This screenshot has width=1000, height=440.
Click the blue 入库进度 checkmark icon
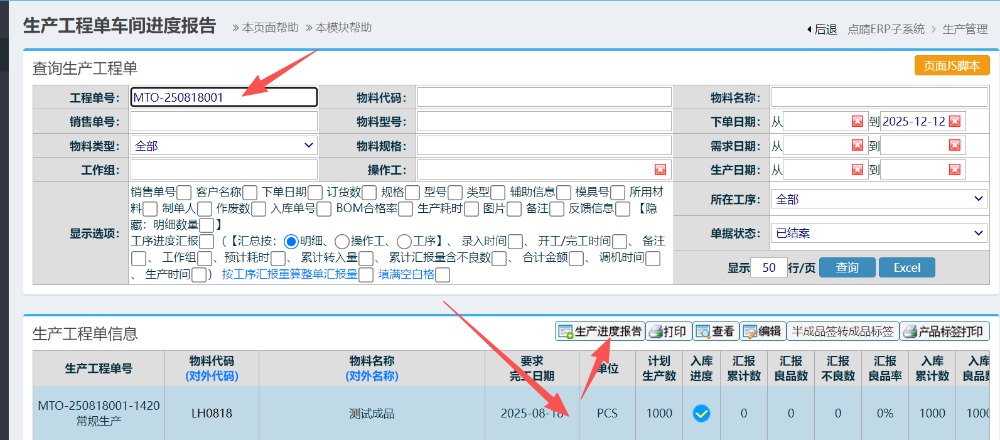(x=701, y=413)
